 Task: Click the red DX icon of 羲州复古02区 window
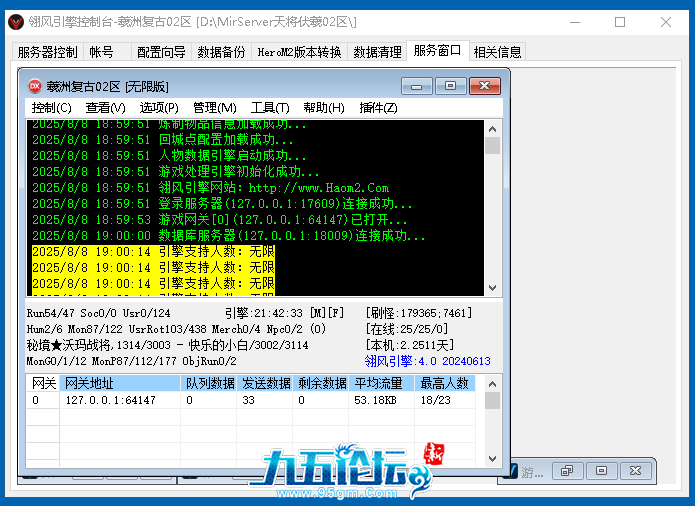pos(35,86)
